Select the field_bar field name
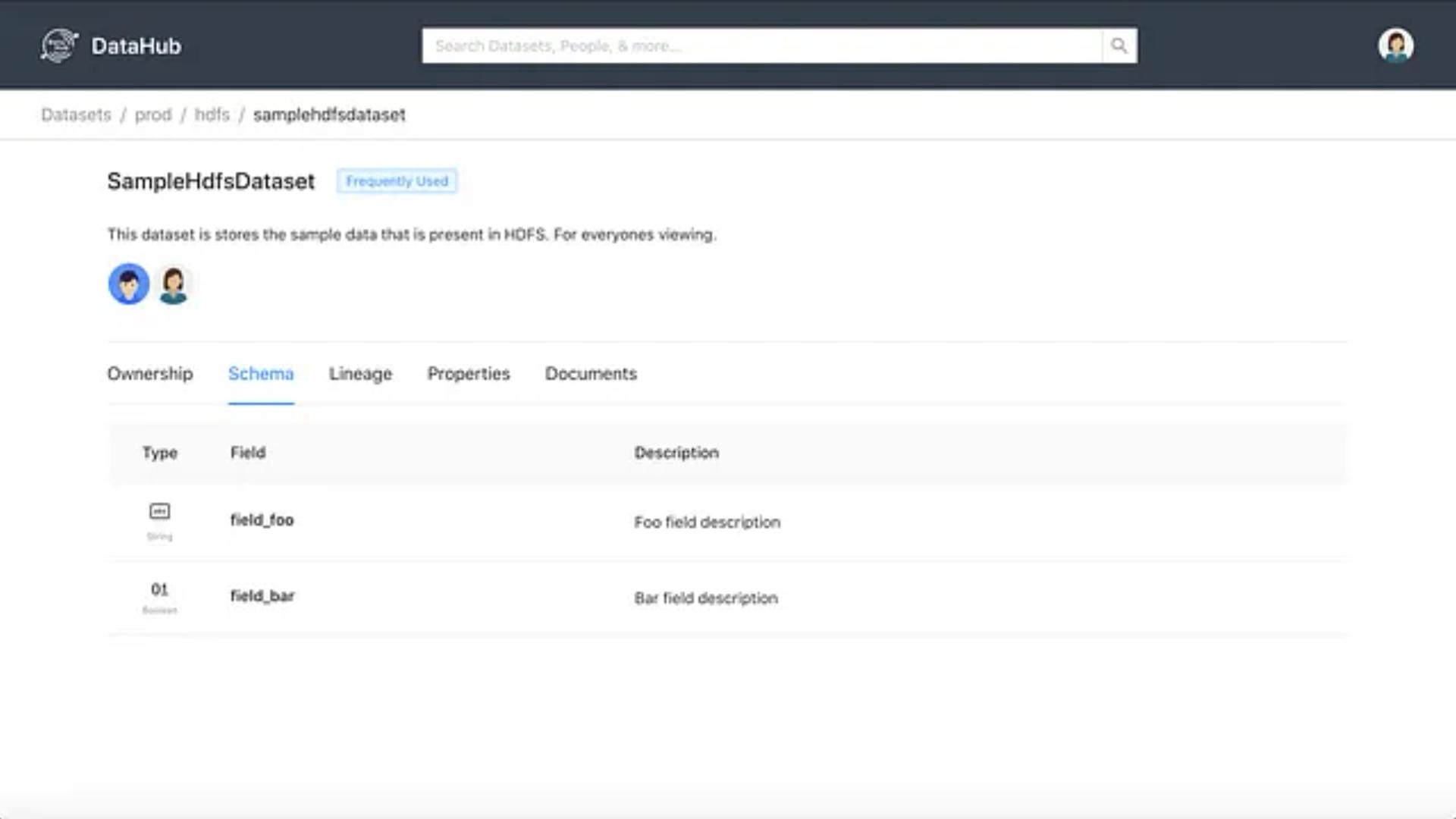Screen dimensions: 1456x819 coord(262,596)
